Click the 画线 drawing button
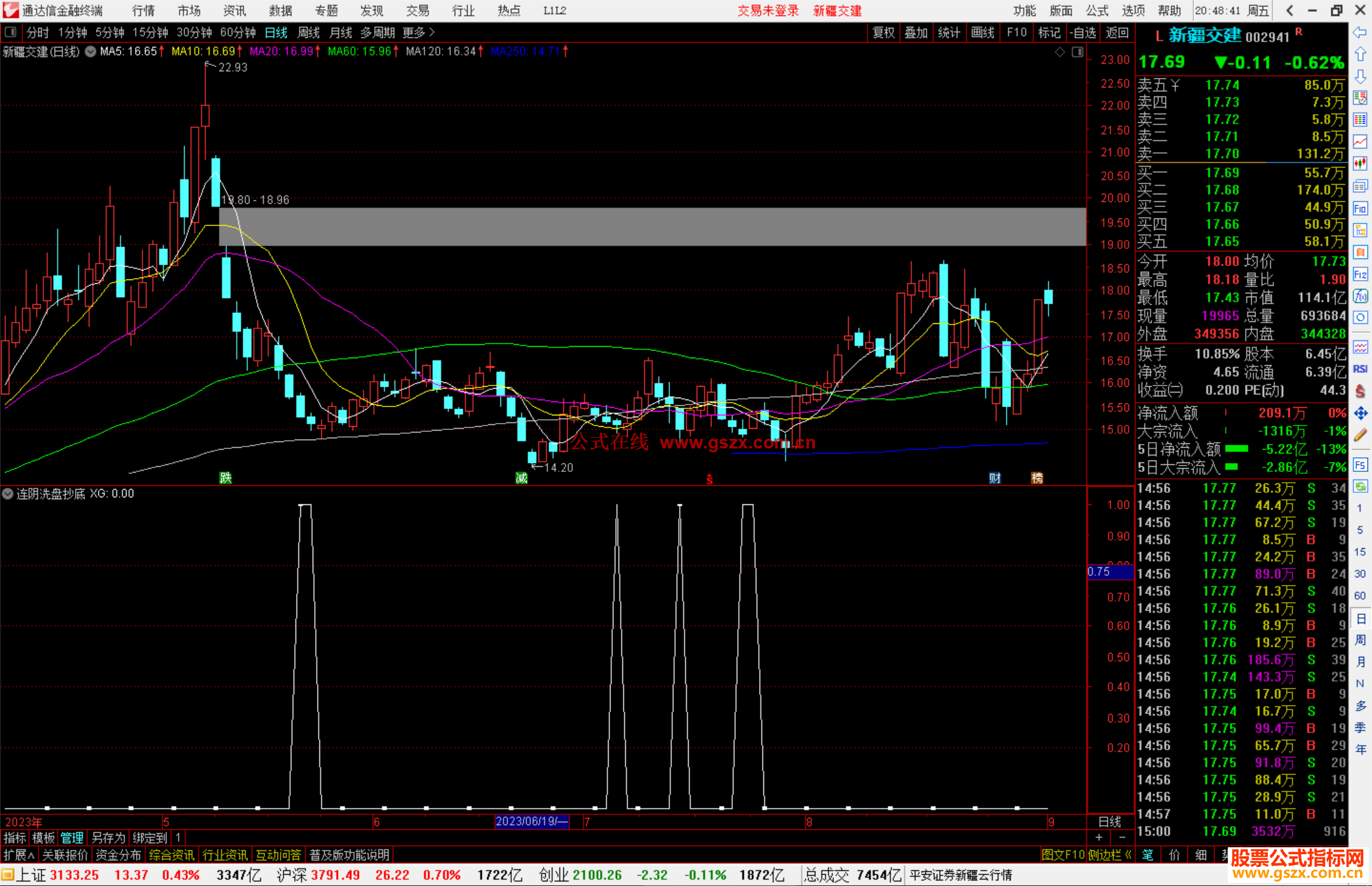Viewport: 1372px width, 886px height. click(x=982, y=32)
